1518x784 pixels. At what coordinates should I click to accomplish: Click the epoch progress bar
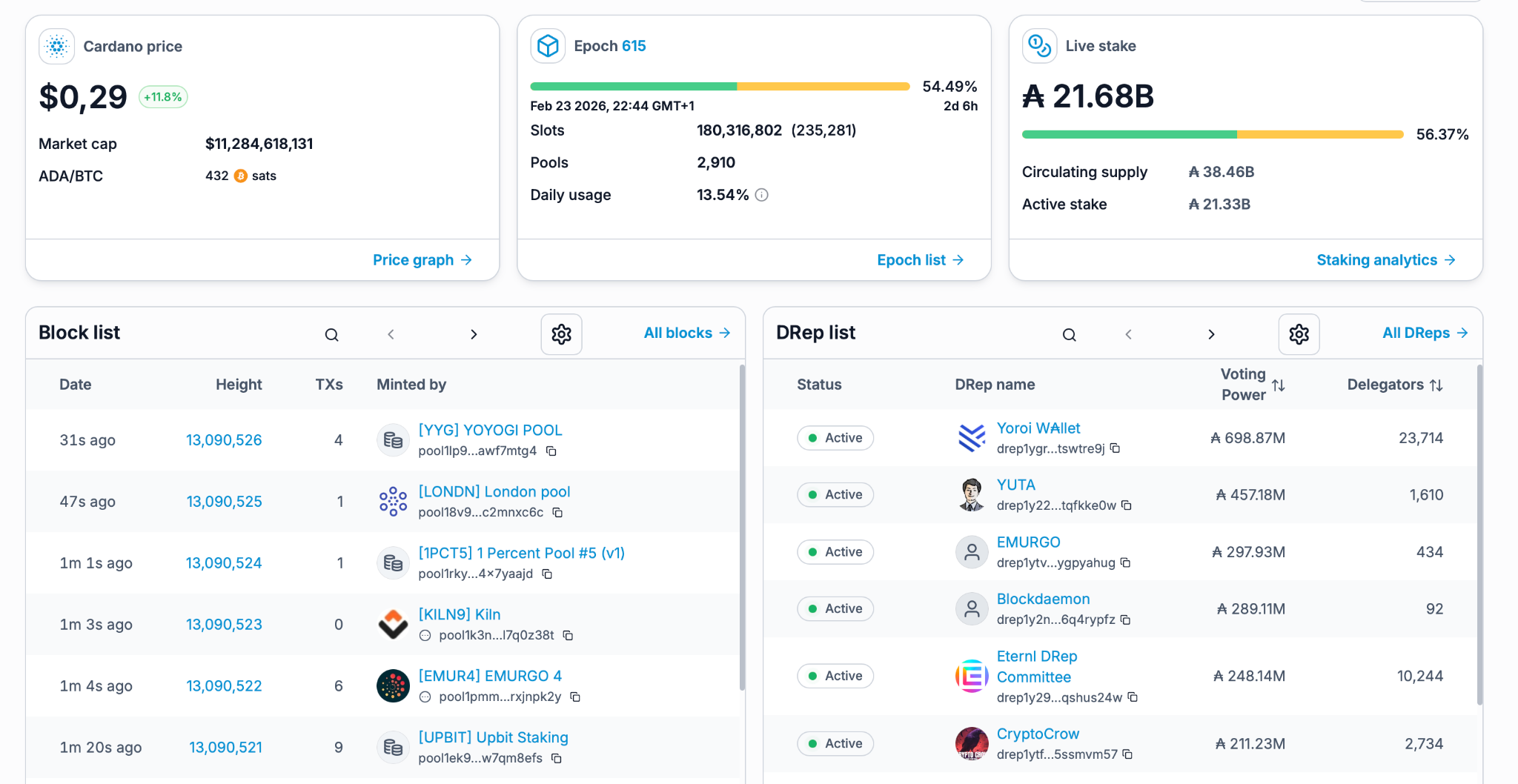coord(720,87)
